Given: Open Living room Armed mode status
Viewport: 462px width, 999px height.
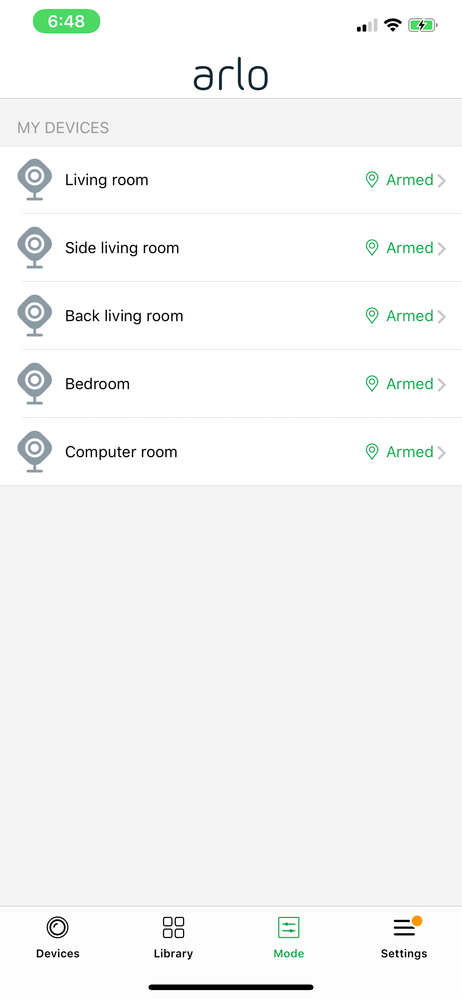Looking at the screenshot, I should pos(410,180).
